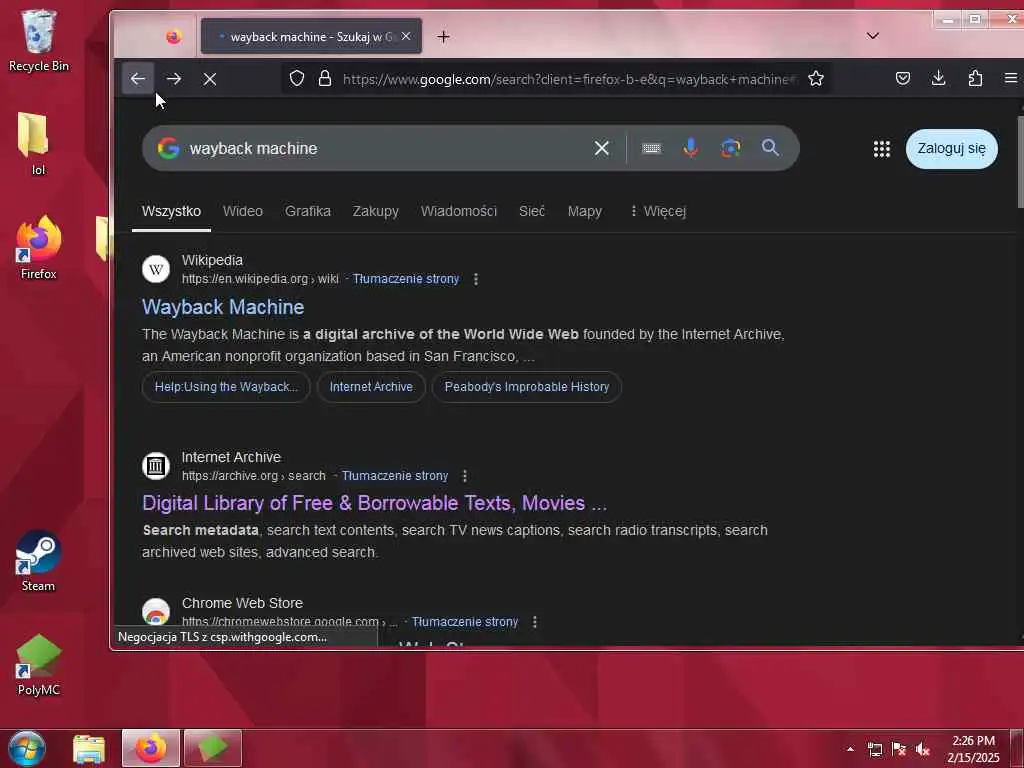The image size is (1024, 768).
Task: Clear the Google search box text
Action: [601, 148]
